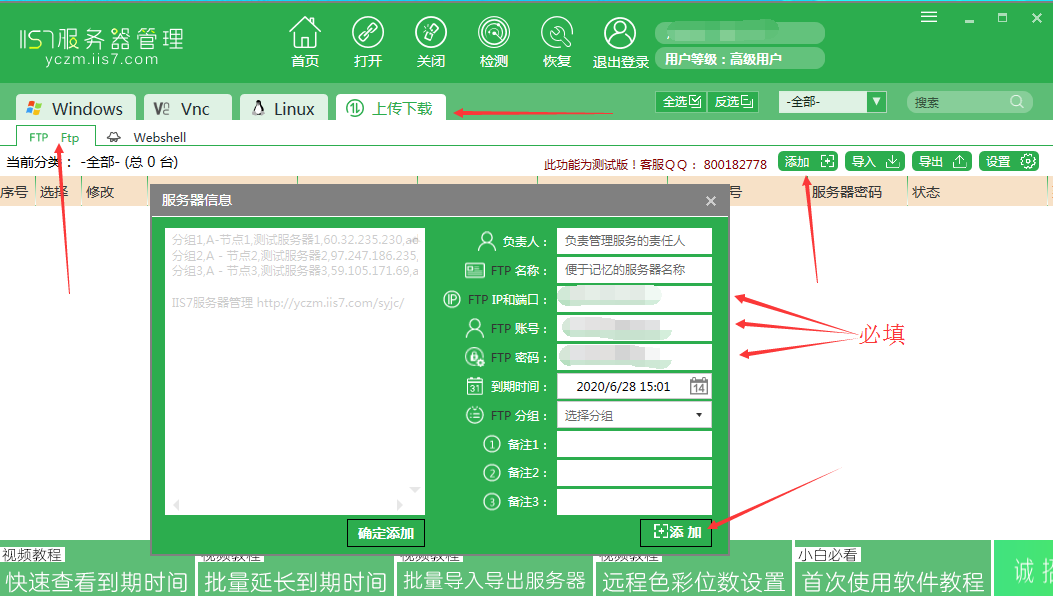This screenshot has width=1053, height=596.
Task: Open the calendar picker for 到期时间
Action: pos(698,386)
